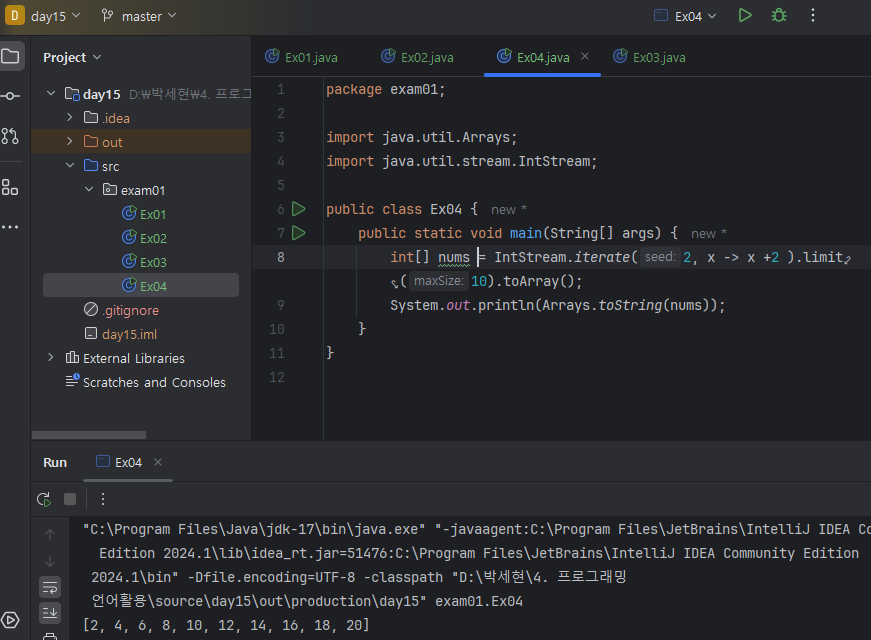
Task: Toggle the Project tool window folder icon
Action: [10, 56]
